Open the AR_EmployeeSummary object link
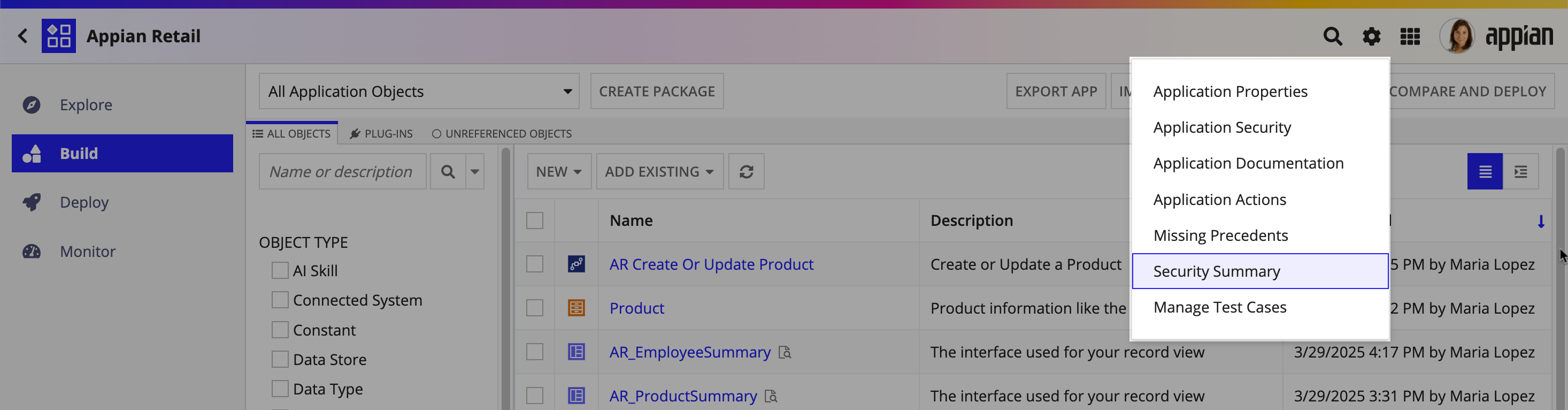 click(x=690, y=352)
